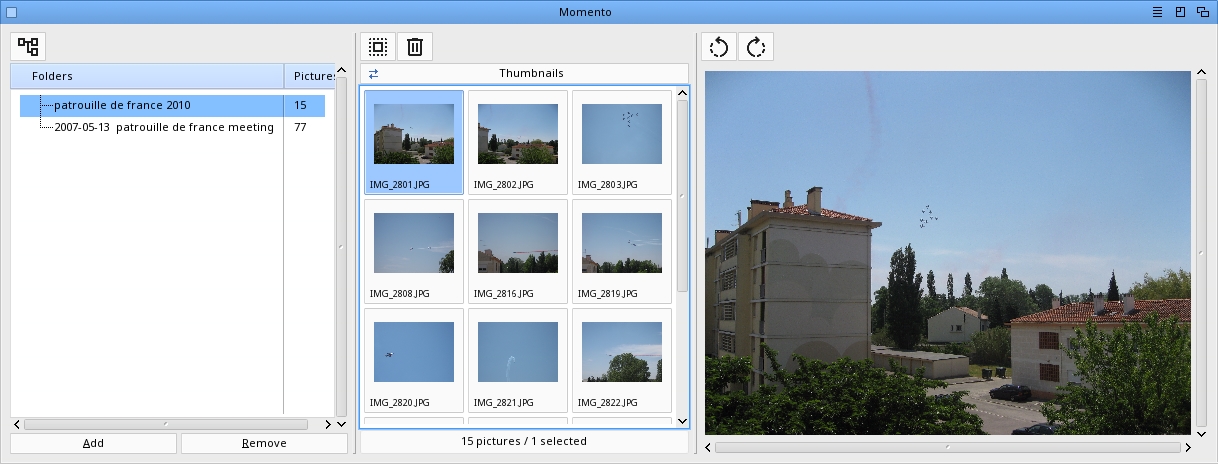Open the window menu icon in title bar
1218x464 pixels.
(x=1157, y=12)
